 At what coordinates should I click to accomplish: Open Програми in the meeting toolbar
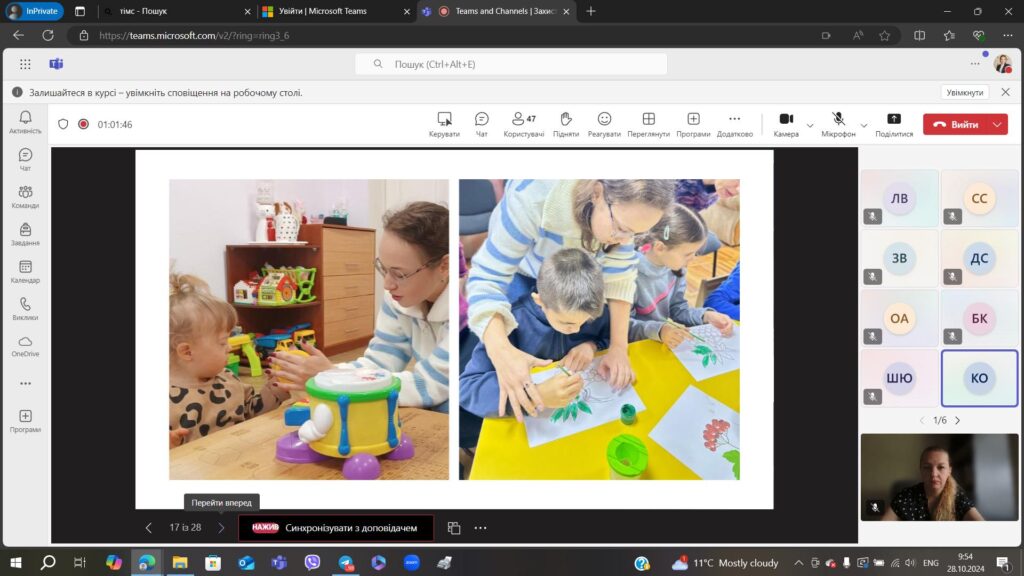(x=693, y=124)
